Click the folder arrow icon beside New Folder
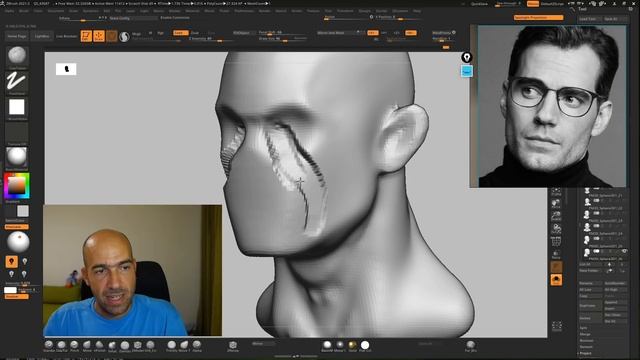Image resolution: width=640 pixels, height=360 pixels. click(609, 271)
